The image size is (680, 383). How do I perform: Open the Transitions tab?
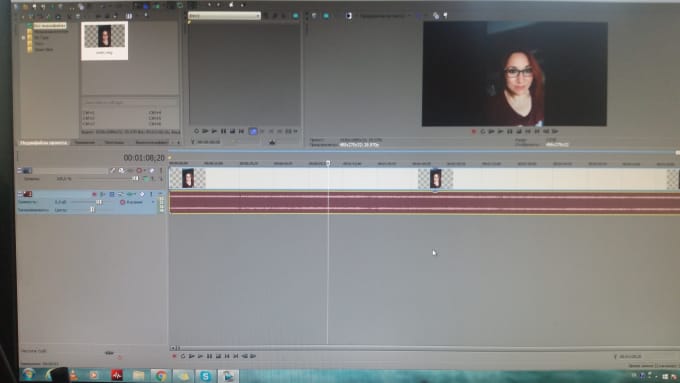(x=114, y=142)
